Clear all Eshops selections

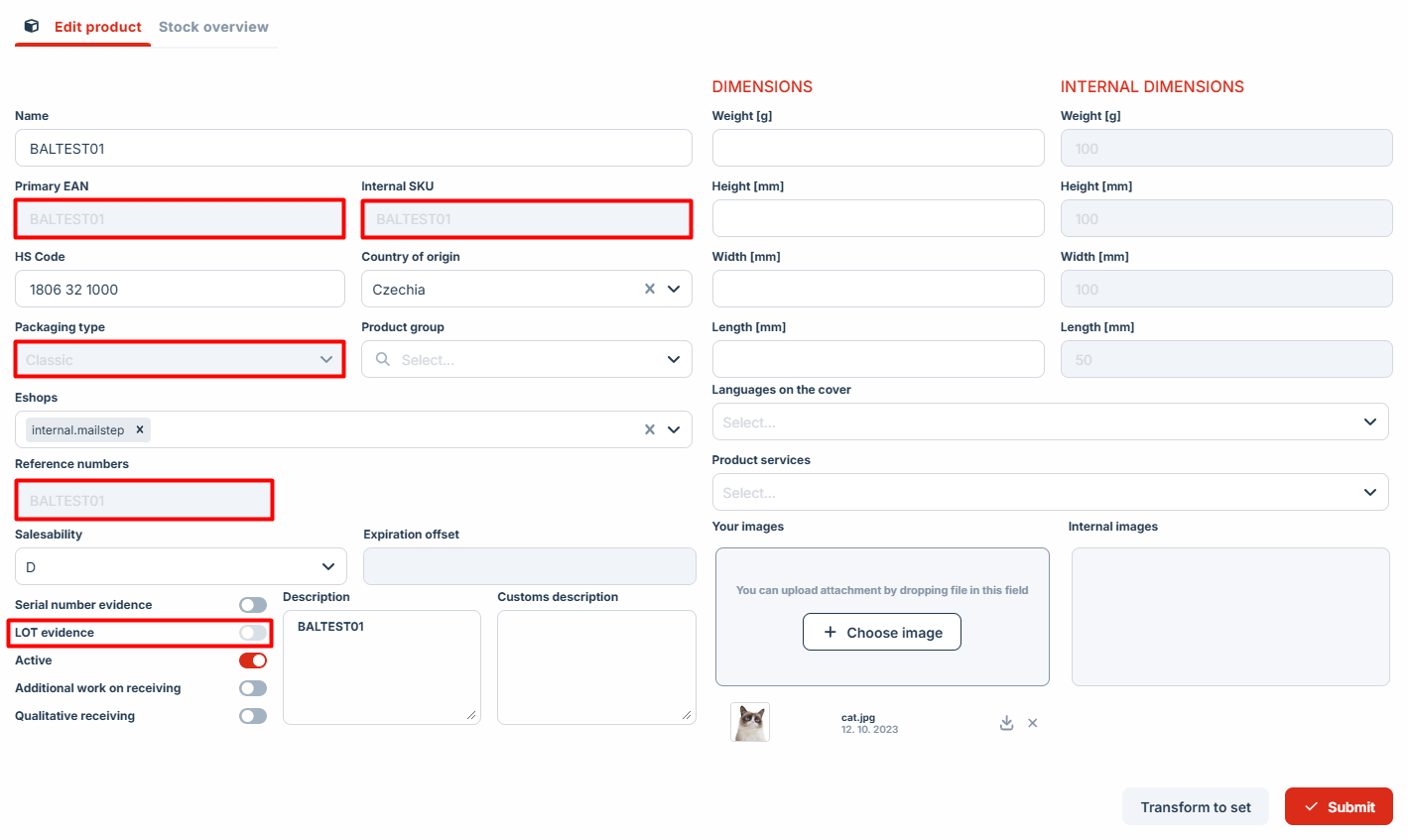point(650,429)
